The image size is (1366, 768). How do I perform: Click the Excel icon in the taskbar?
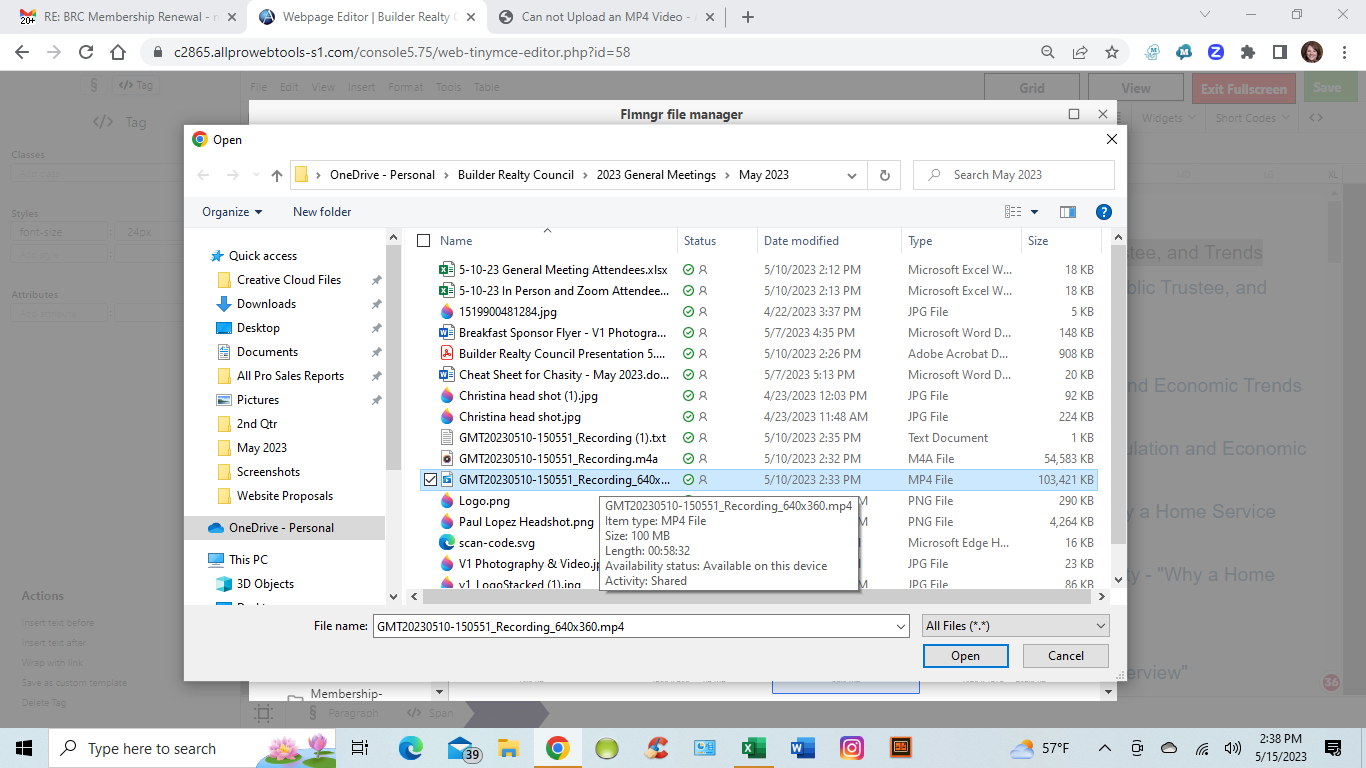click(x=753, y=748)
